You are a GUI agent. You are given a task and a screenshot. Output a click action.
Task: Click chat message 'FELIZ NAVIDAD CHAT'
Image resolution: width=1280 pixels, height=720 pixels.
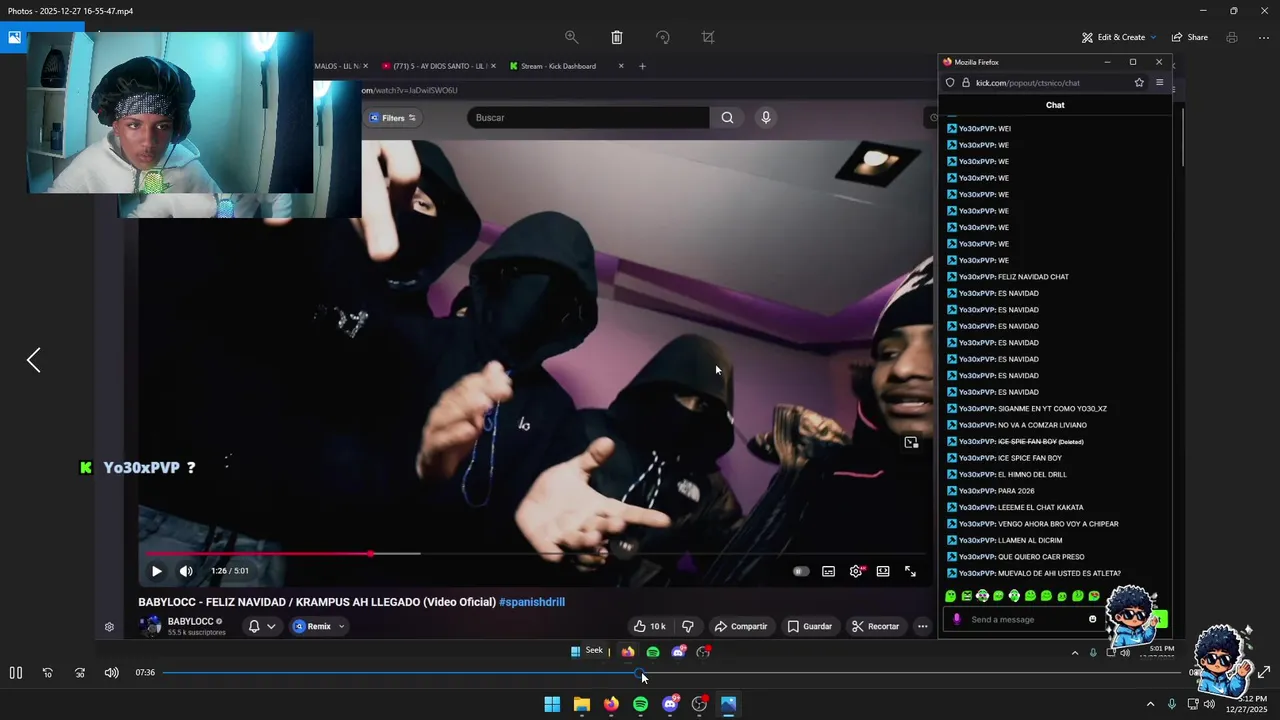(x=1033, y=277)
